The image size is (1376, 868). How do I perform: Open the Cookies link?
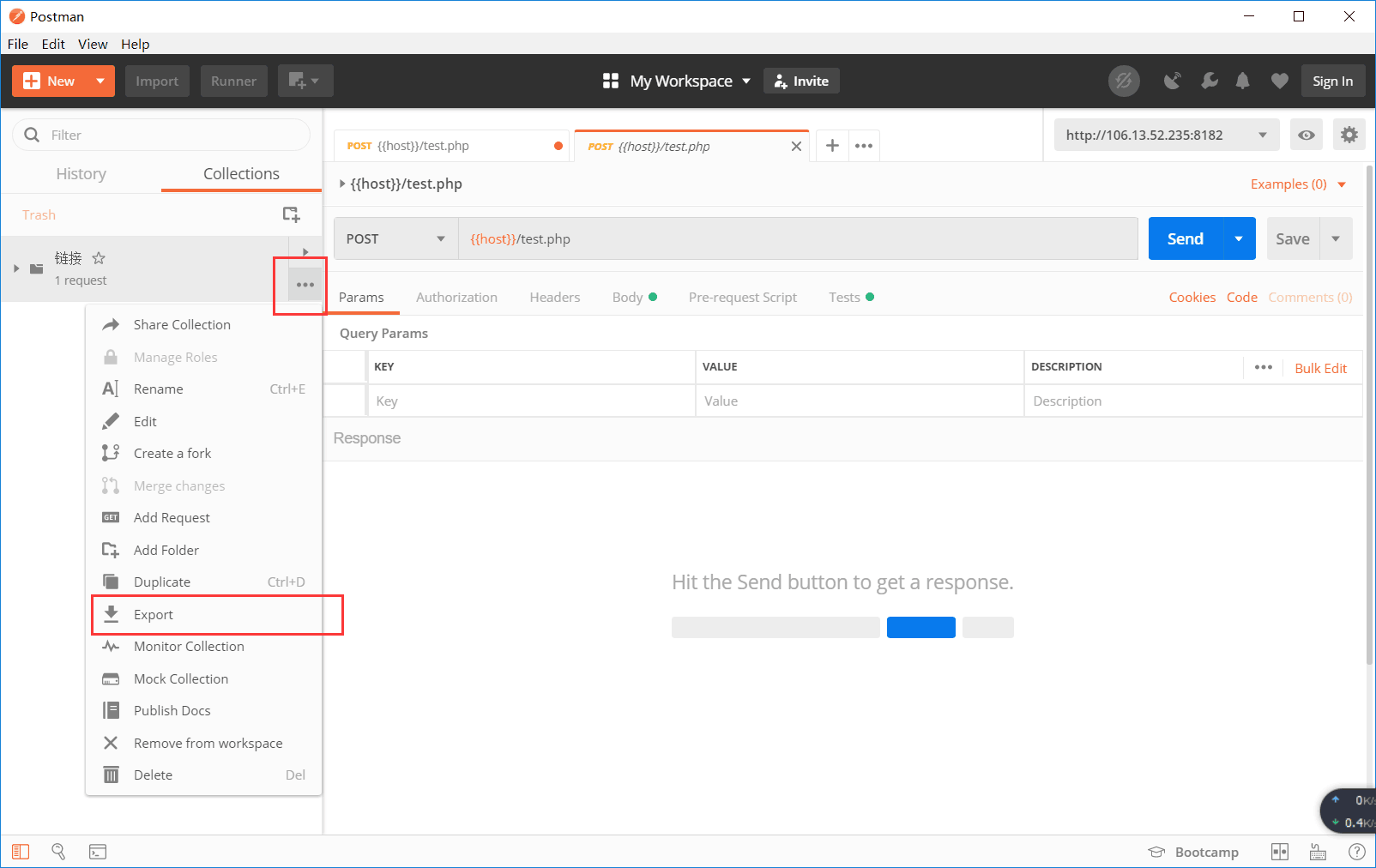click(1192, 297)
